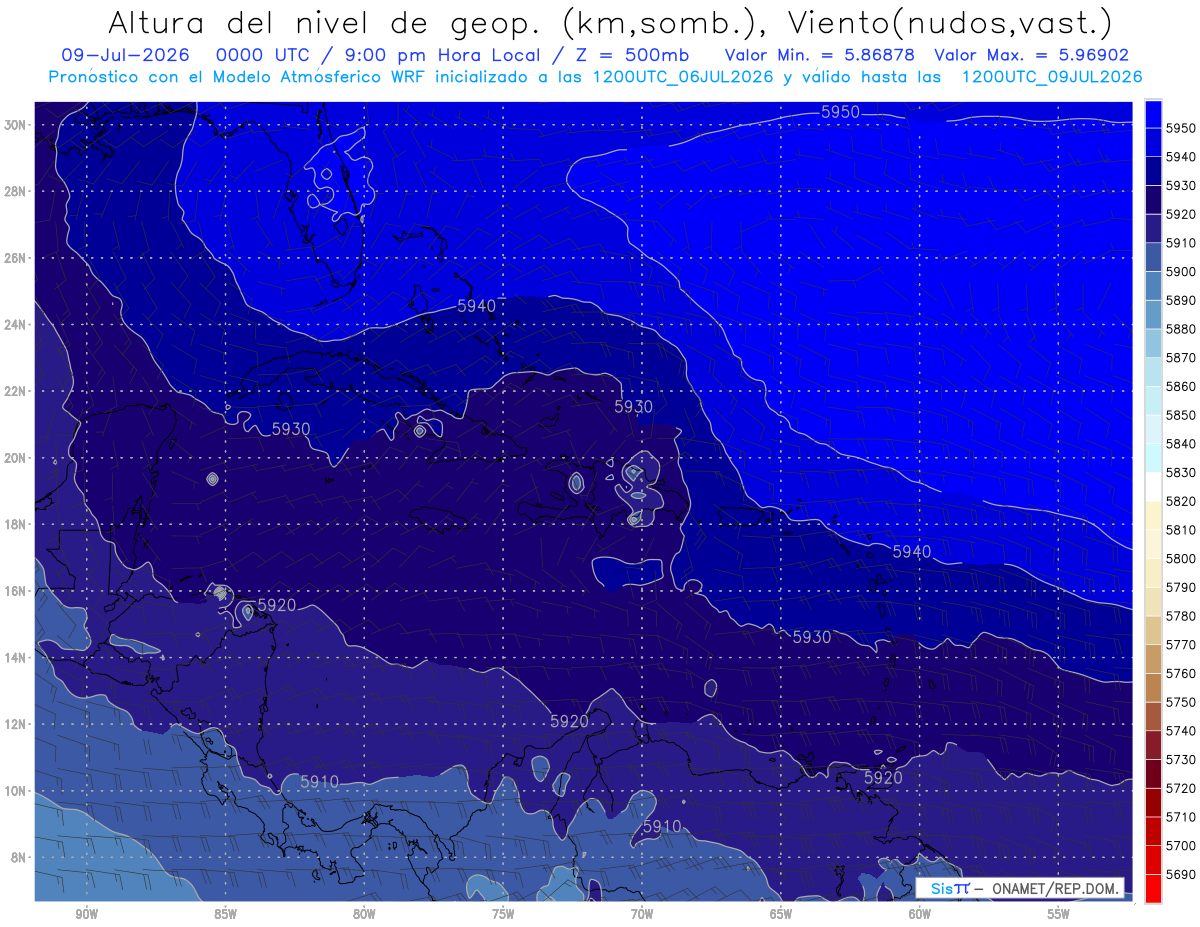Click the '55W' longitude axis label
This screenshot has width=1200, height=927.
[1059, 914]
